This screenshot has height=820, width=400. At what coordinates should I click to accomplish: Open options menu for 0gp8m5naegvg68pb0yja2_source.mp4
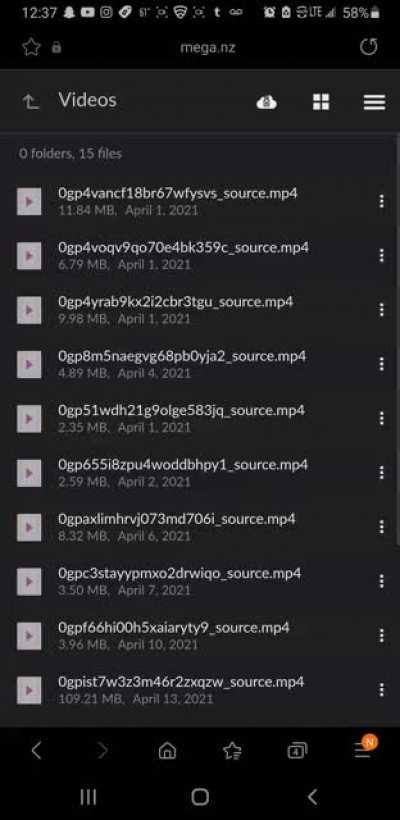382,364
